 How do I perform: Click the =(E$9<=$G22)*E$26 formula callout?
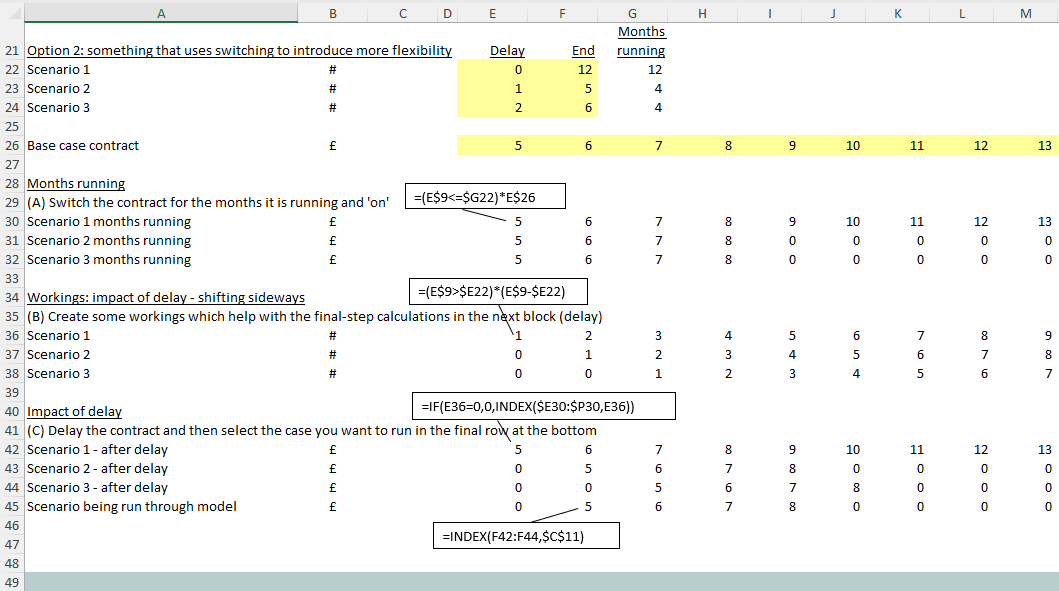[x=486, y=196]
